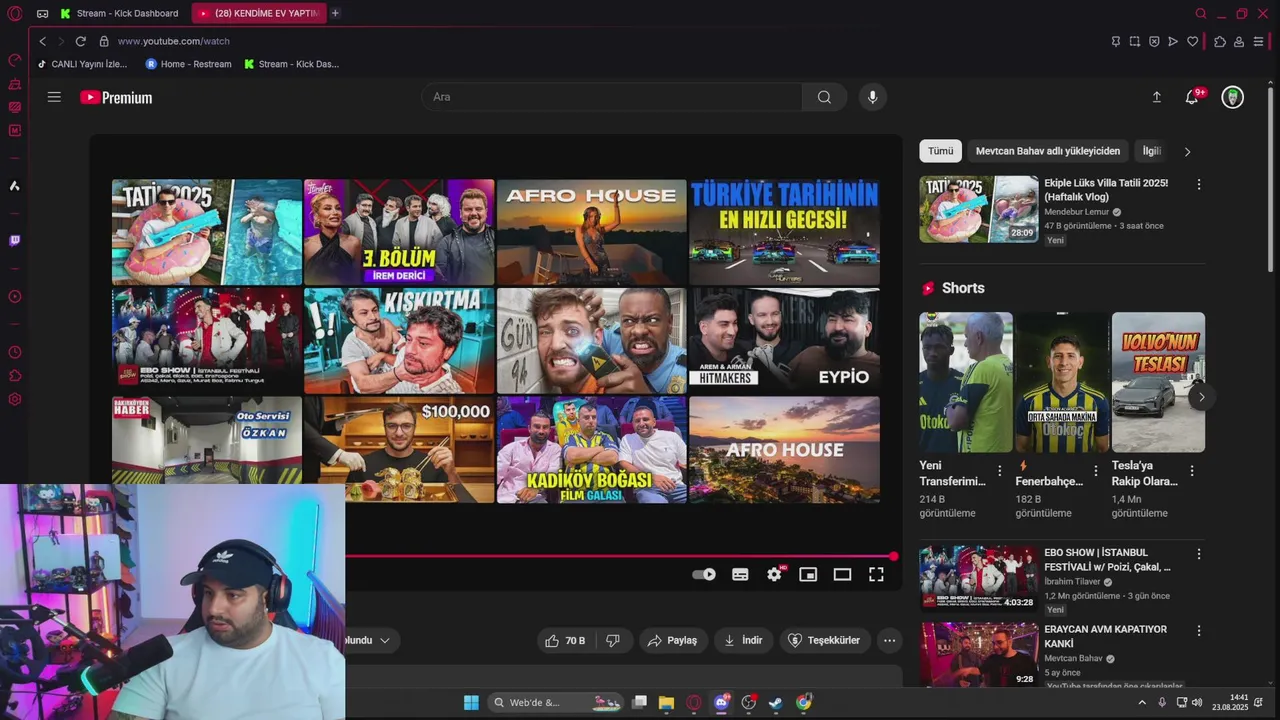Open the Stream - Kick Das... bookmark

pyautogui.click(x=291, y=64)
